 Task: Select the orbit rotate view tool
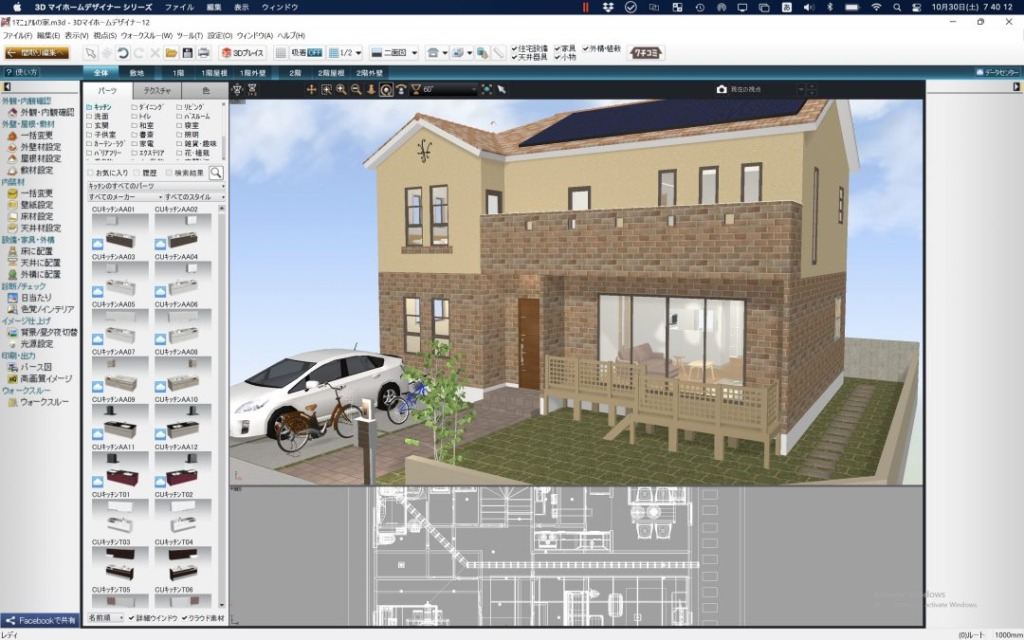pos(386,89)
